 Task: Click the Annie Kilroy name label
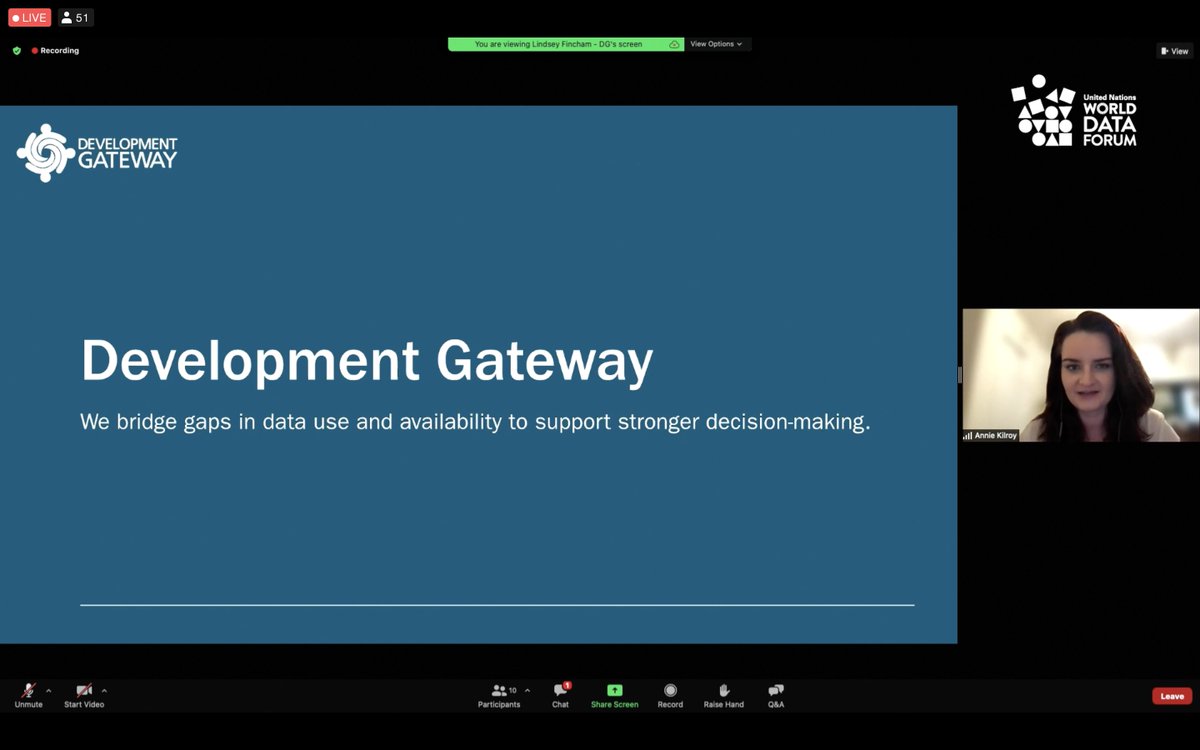990,435
